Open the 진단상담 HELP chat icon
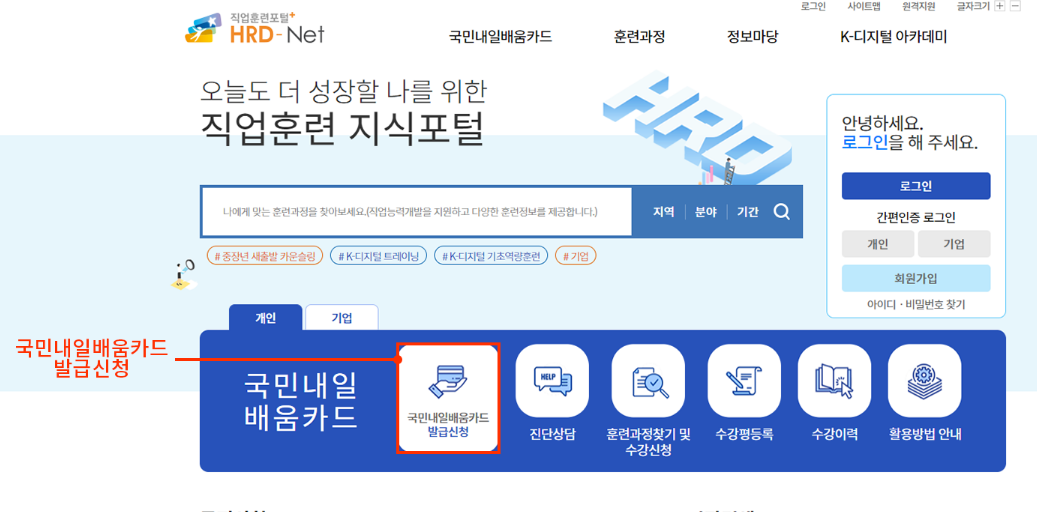Viewport: 1037px width, 512px height. point(552,380)
